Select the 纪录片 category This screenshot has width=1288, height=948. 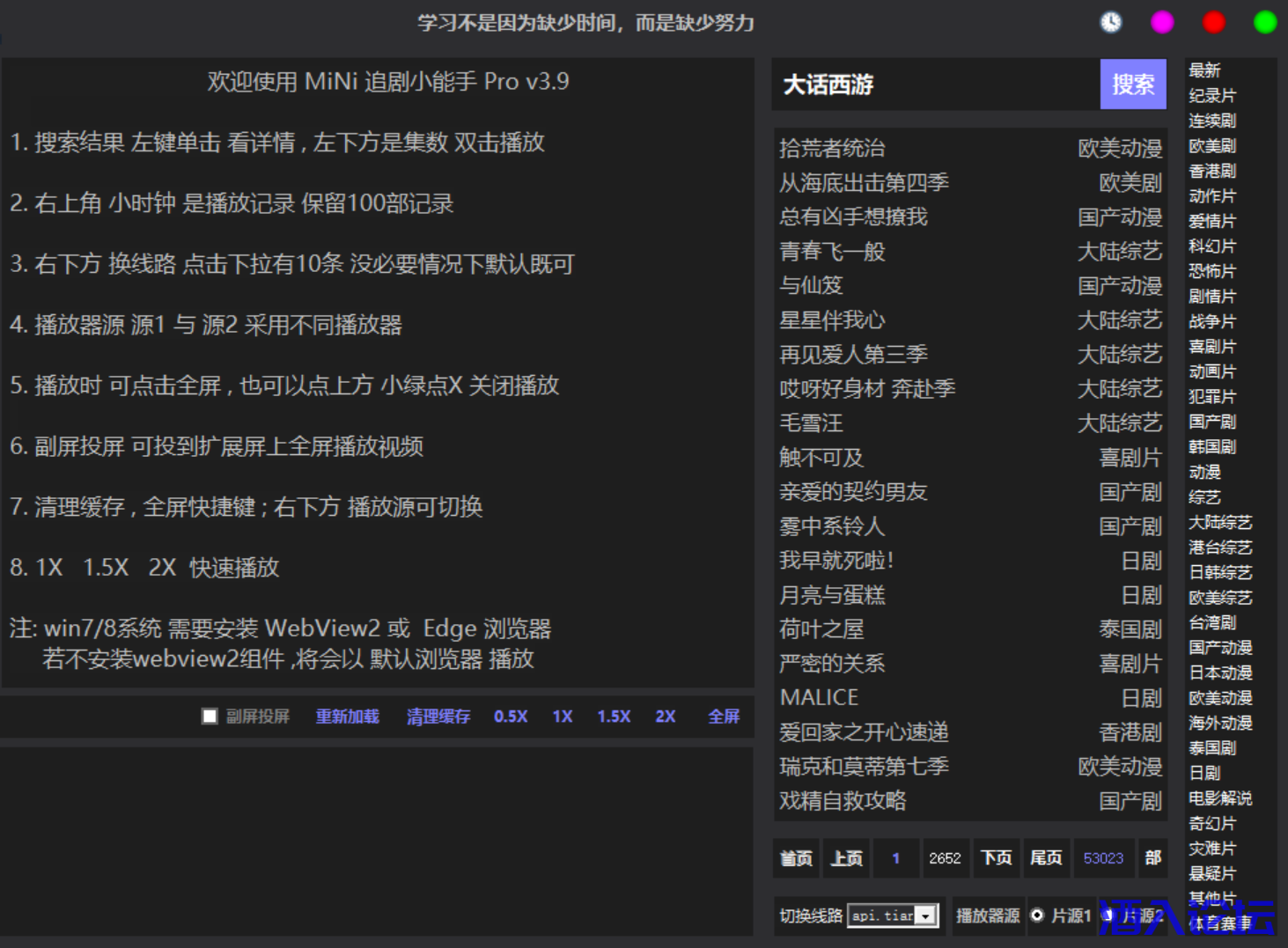tap(1211, 95)
